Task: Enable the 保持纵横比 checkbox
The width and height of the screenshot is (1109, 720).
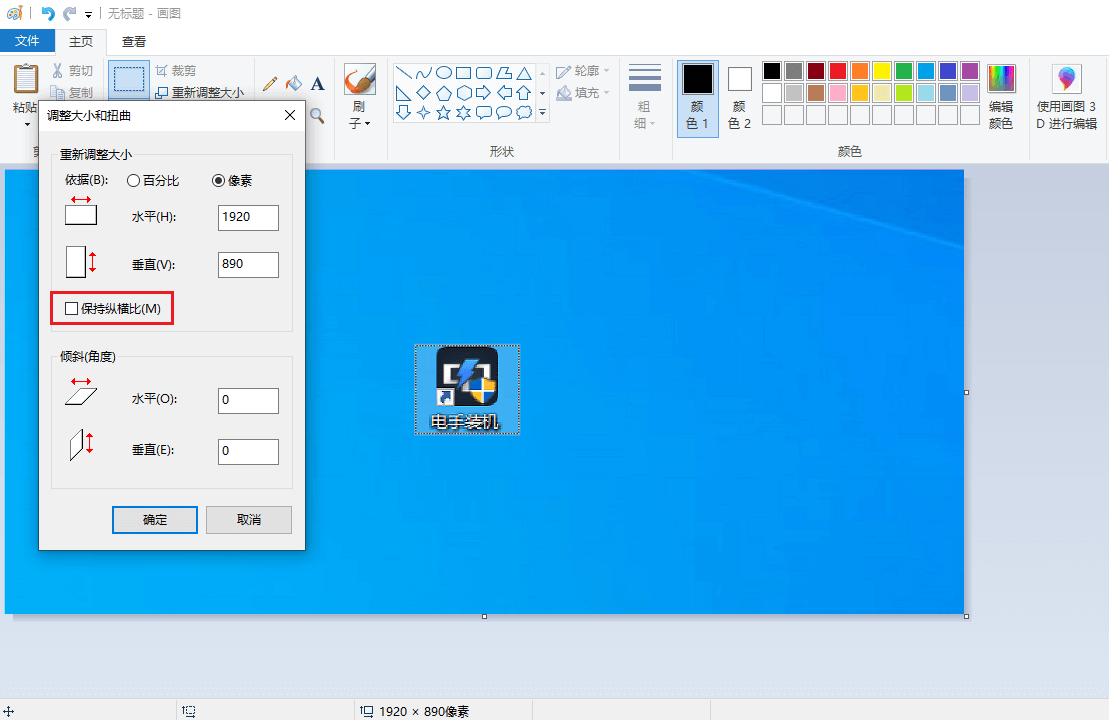Action: click(x=71, y=309)
